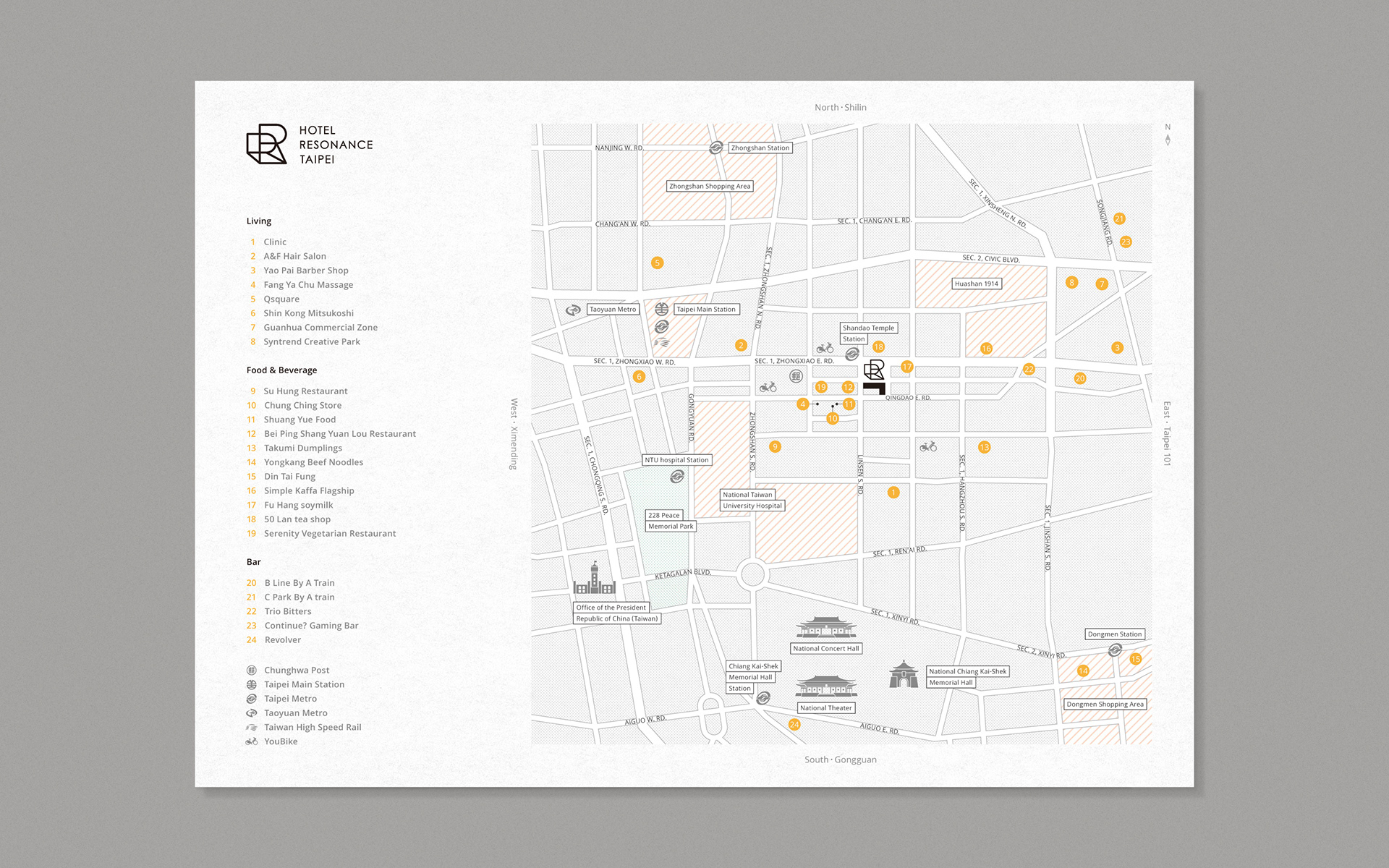Select the Huashan 1914 map label
The image size is (1389, 868).
point(976,284)
